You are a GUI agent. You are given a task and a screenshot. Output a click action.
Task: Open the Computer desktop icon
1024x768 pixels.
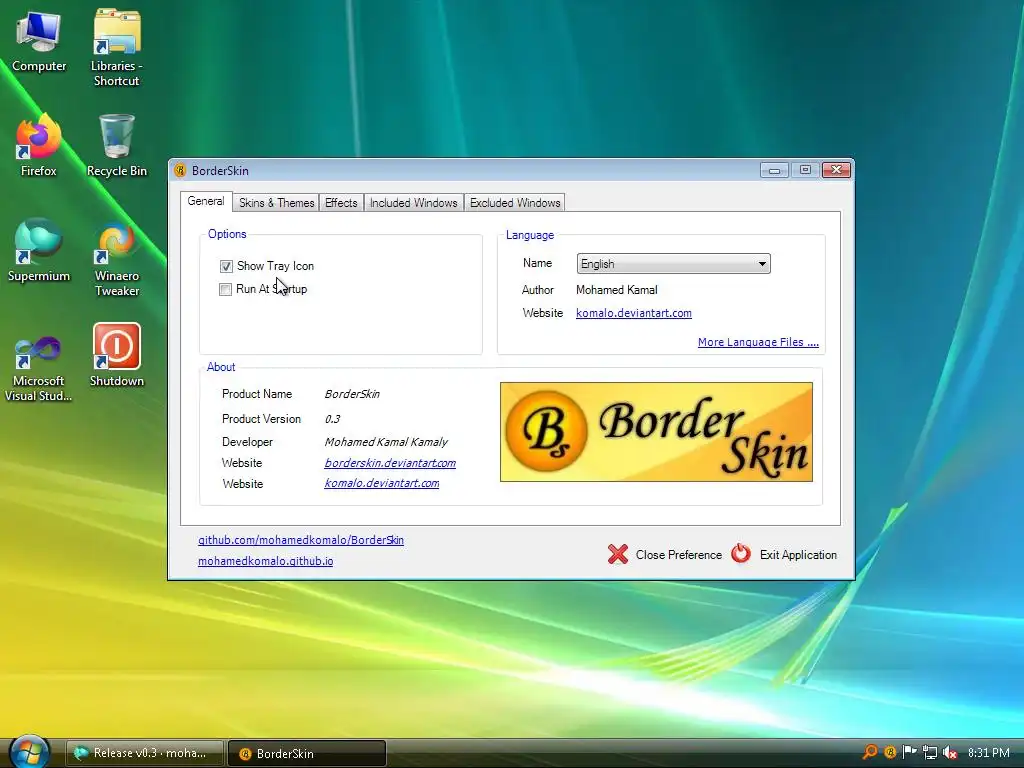click(39, 39)
